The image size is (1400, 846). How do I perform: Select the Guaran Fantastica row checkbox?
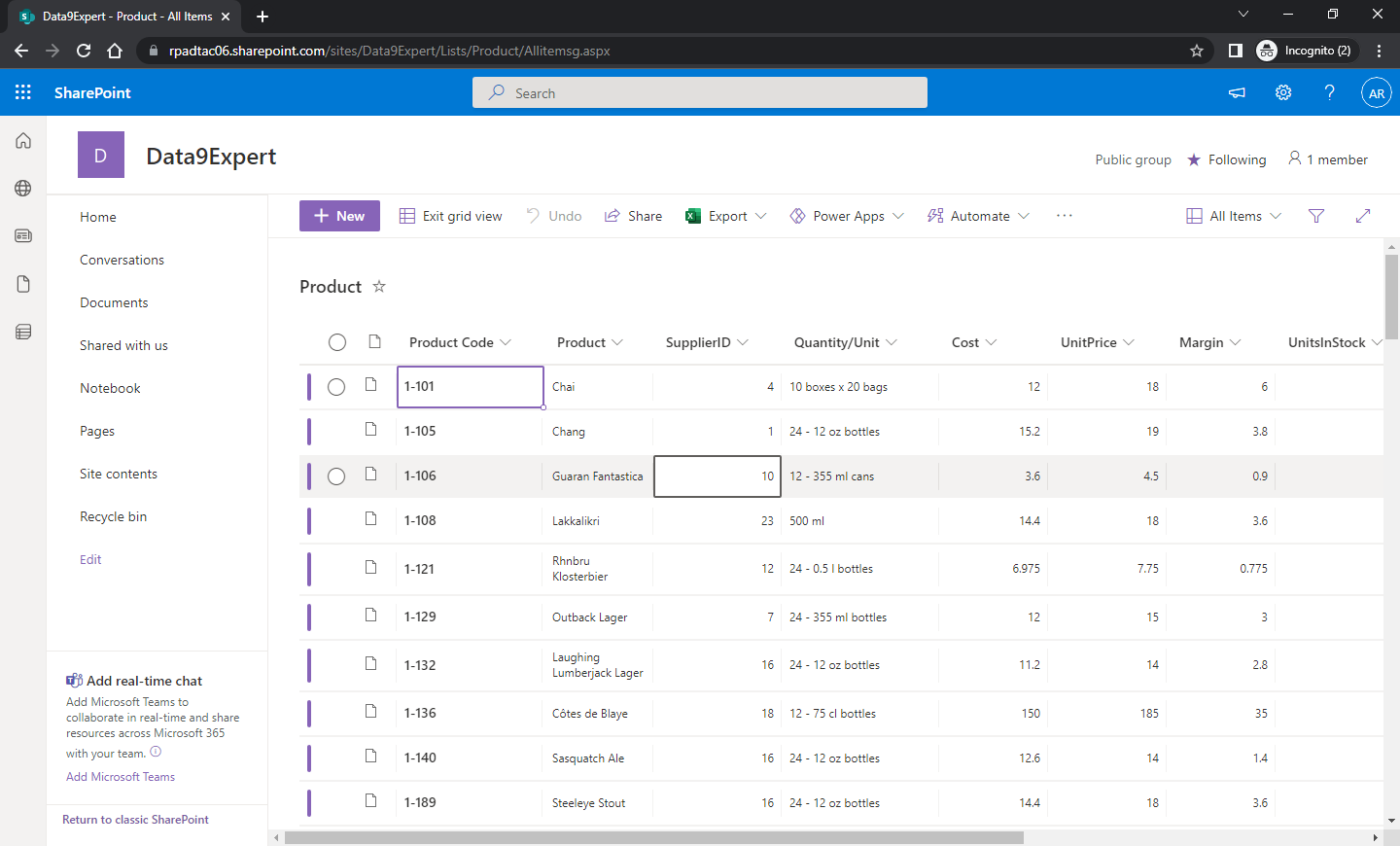[x=336, y=476]
